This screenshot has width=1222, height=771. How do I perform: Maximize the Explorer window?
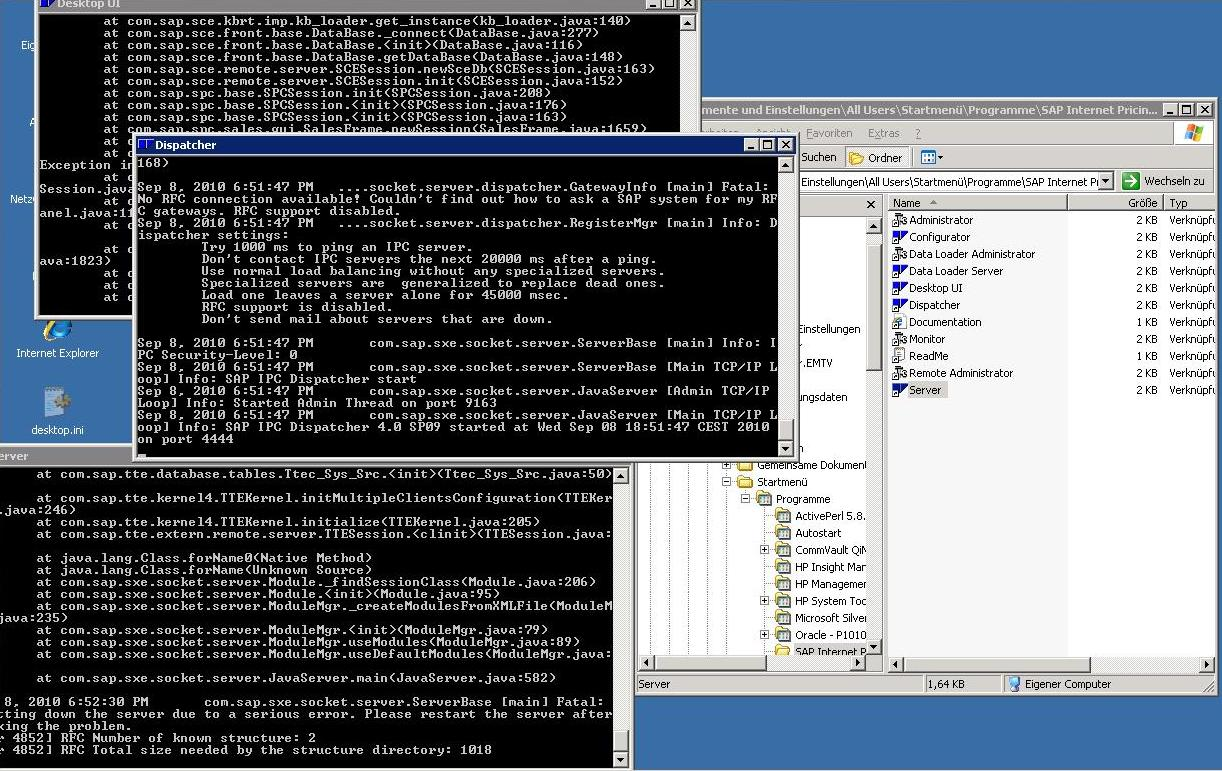point(1187,109)
